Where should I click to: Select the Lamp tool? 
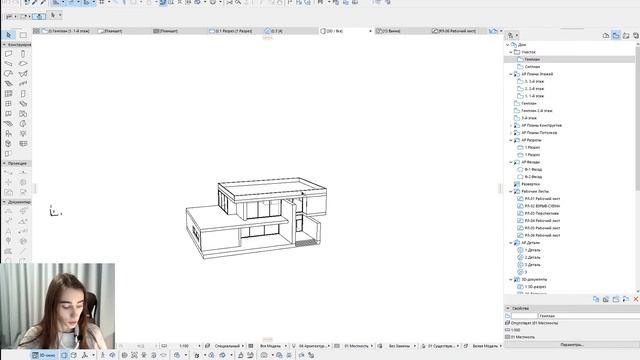point(23,133)
